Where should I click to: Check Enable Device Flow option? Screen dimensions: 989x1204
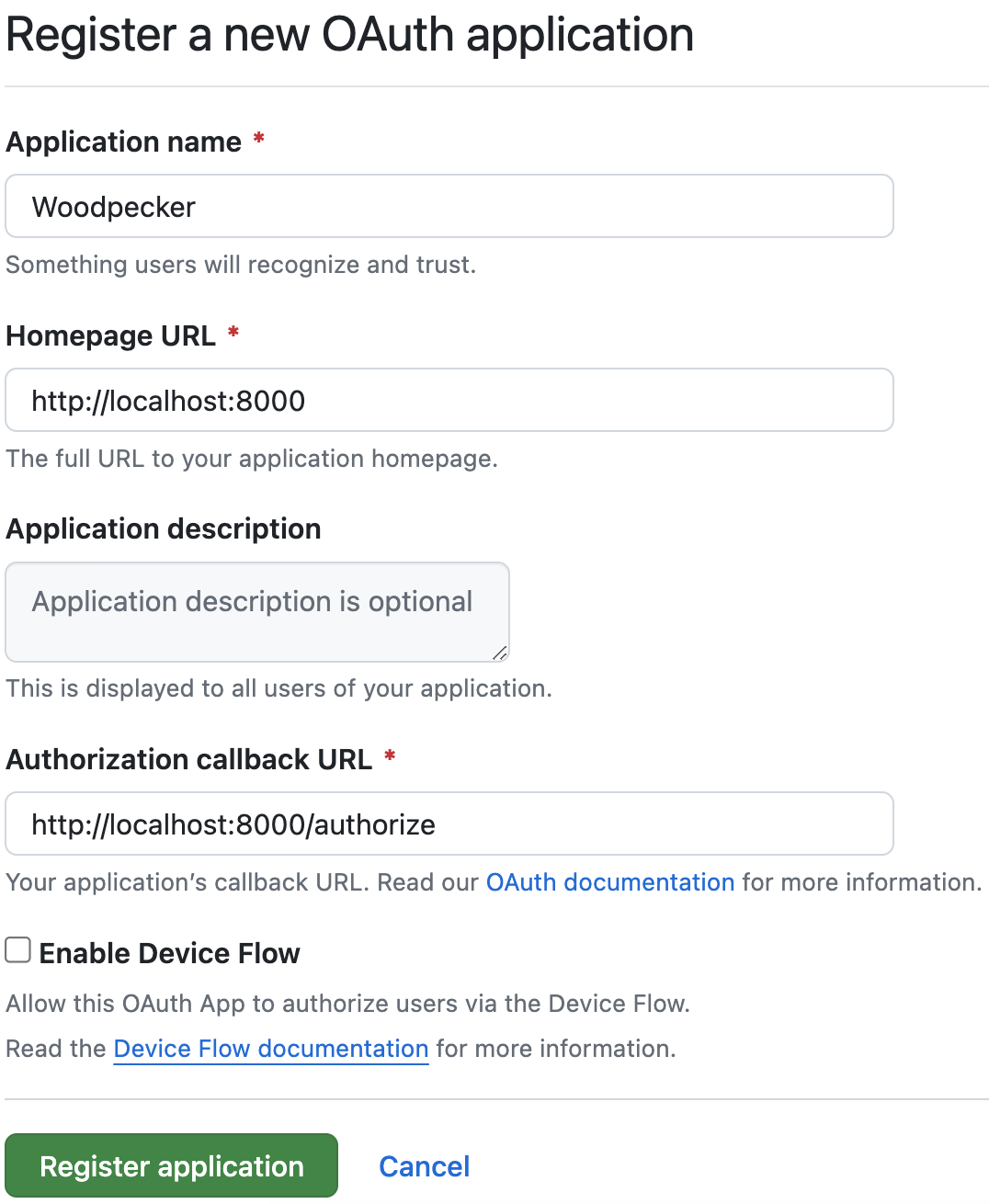[17, 949]
